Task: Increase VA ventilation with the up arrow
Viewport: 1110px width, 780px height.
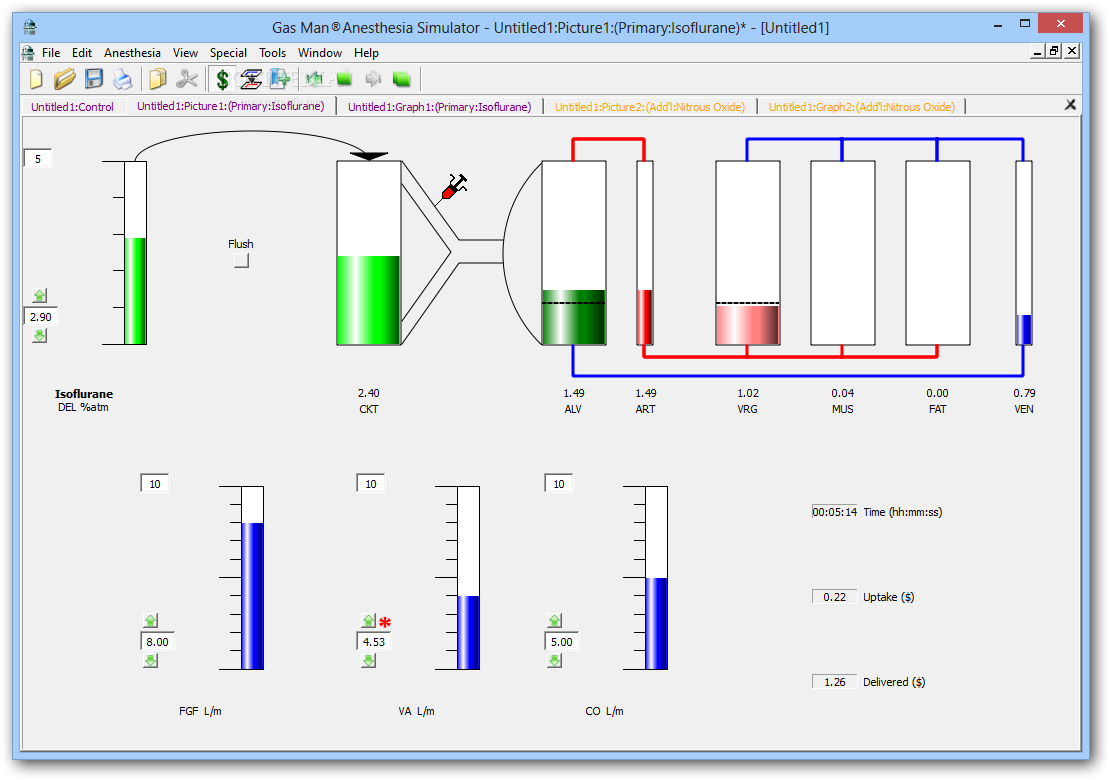Action: pos(368,621)
